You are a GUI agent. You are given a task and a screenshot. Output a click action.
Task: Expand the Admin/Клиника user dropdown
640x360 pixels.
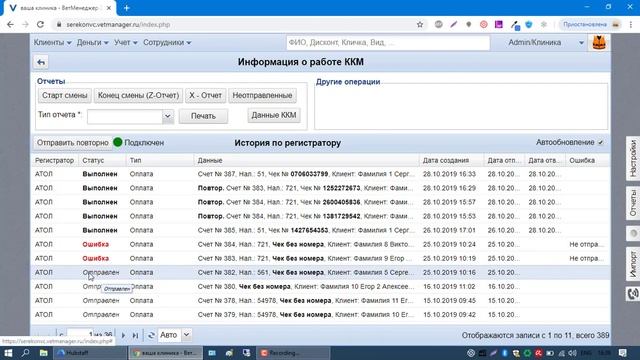tap(581, 42)
